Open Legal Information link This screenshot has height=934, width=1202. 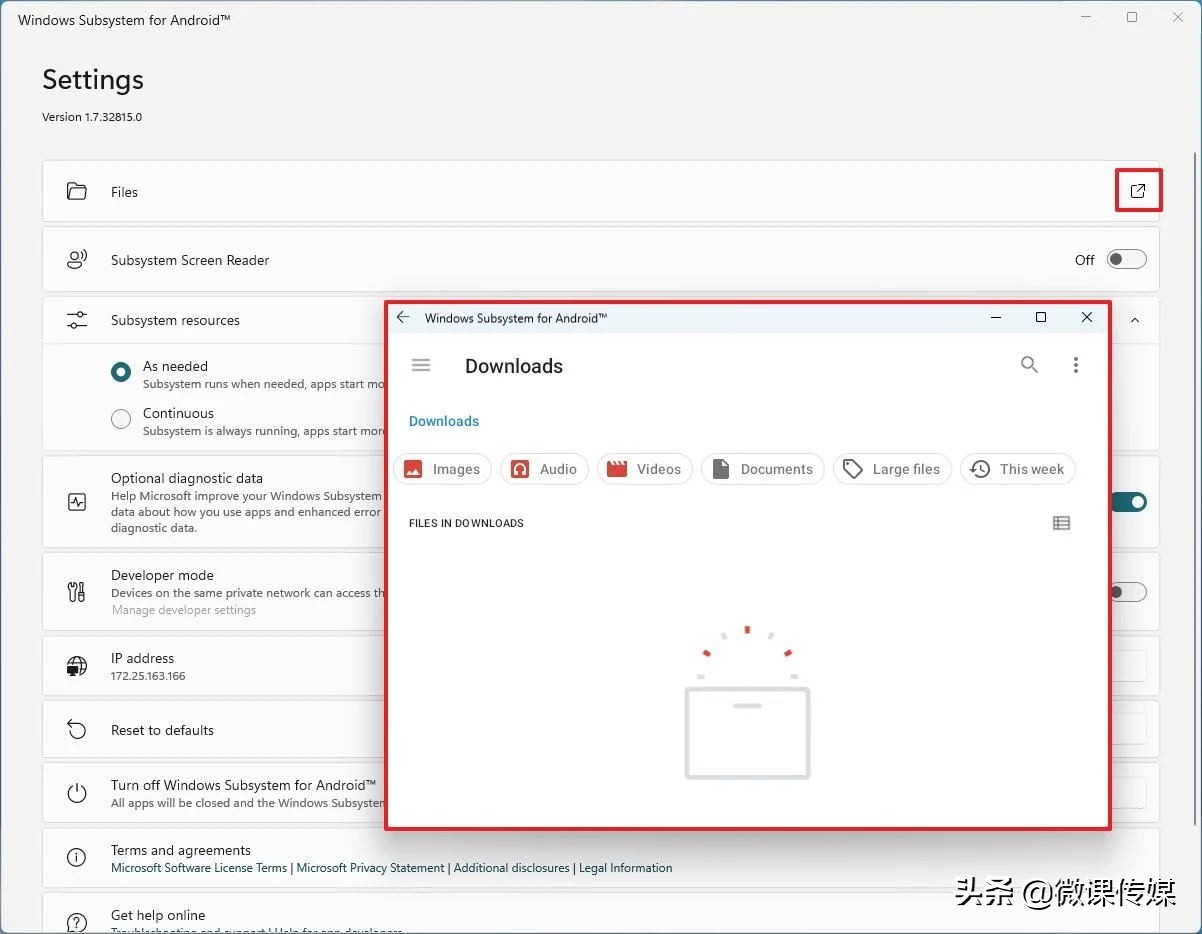pyautogui.click(x=625, y=868)
